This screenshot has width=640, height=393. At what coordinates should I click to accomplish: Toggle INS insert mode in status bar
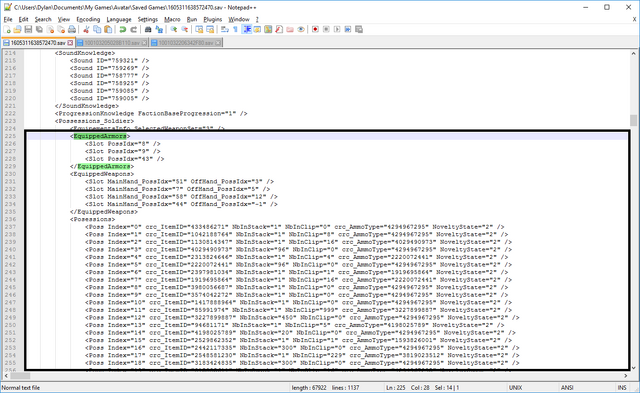pyautogui.click(x=622, y=388)
